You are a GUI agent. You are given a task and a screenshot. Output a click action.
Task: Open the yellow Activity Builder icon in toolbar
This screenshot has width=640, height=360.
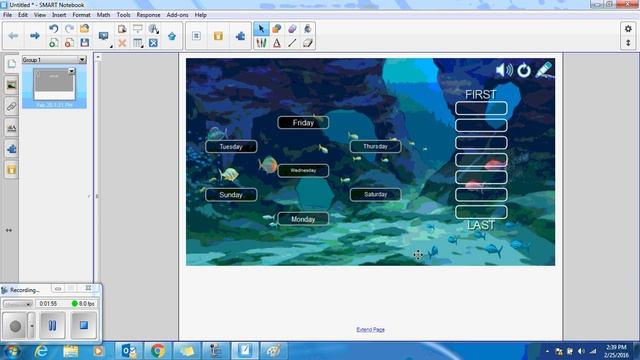[x=218, y=36]
